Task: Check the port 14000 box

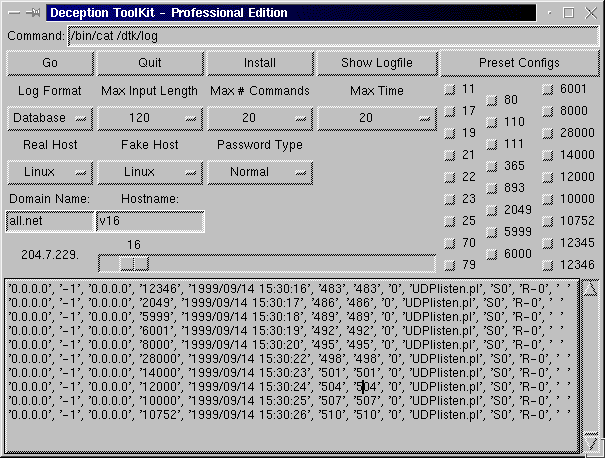Action: pos(548,155)
